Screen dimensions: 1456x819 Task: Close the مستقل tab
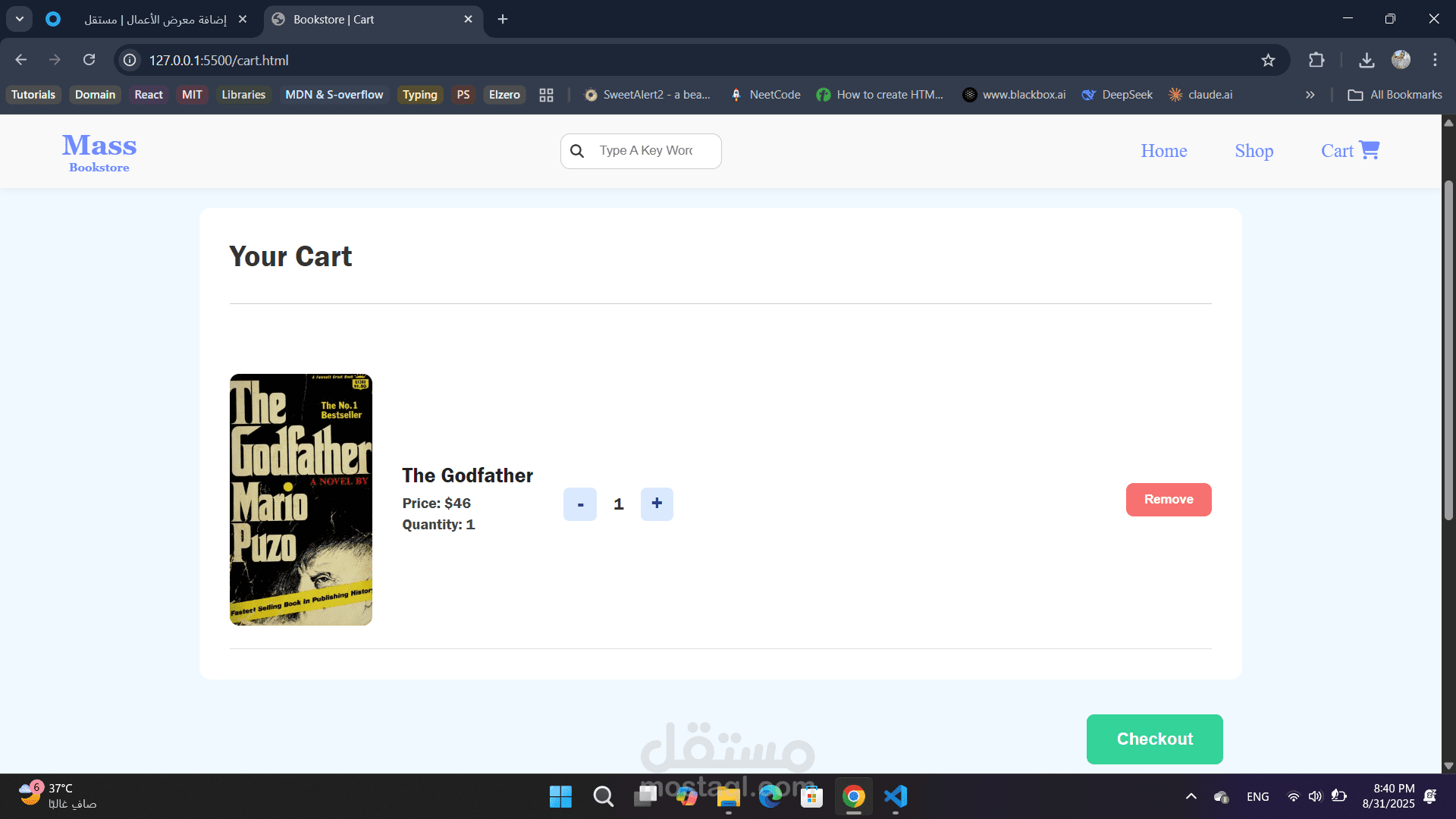pyautogui.click(x=243, y=19)
